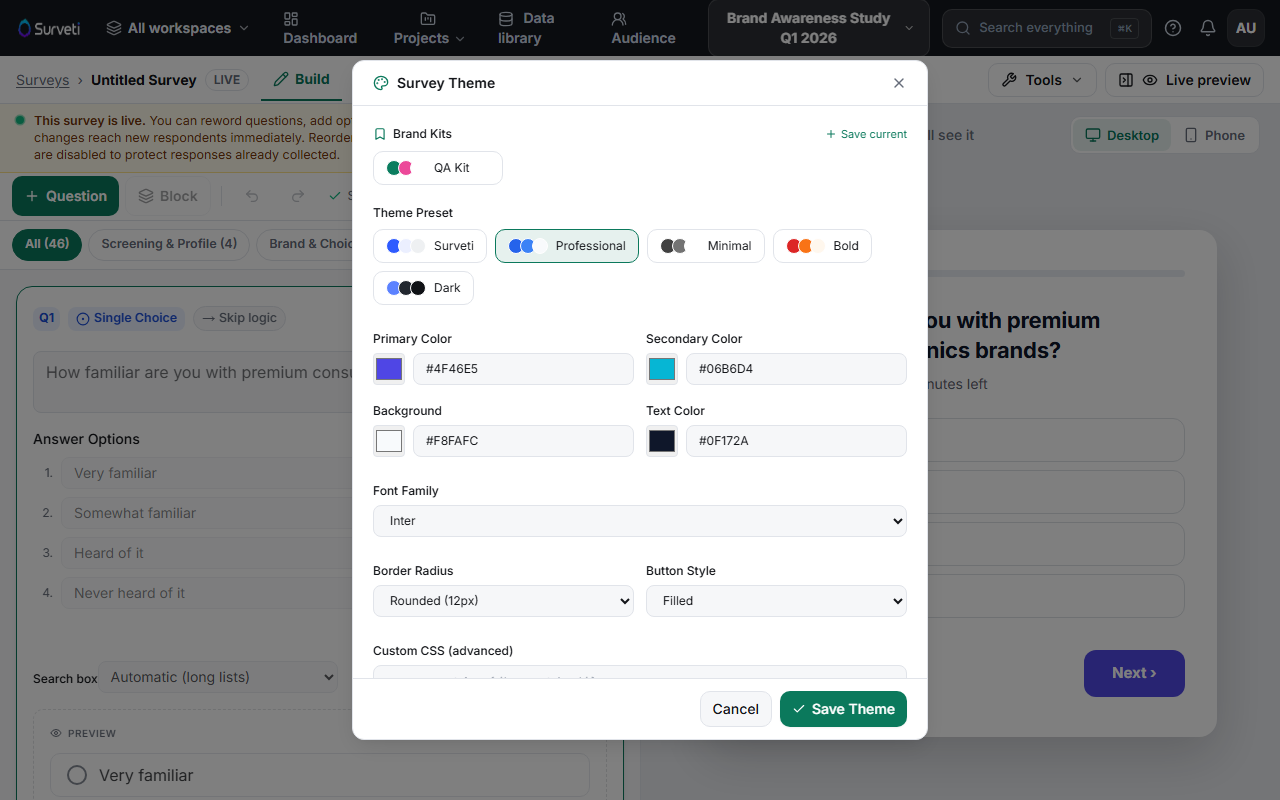Click Cancel in theme dialog
The height and width of the screenshot is (800, 1280).
736,709
